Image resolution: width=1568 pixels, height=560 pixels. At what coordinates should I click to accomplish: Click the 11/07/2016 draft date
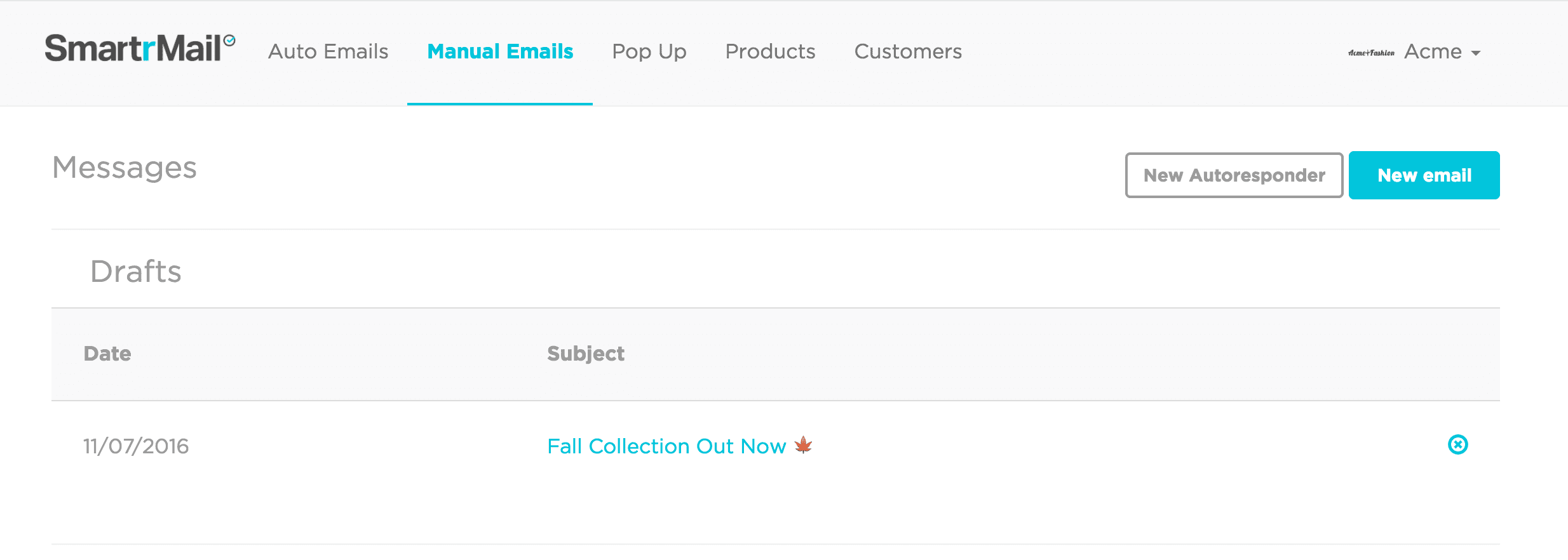pyautogui.click(x=136, y=446)
